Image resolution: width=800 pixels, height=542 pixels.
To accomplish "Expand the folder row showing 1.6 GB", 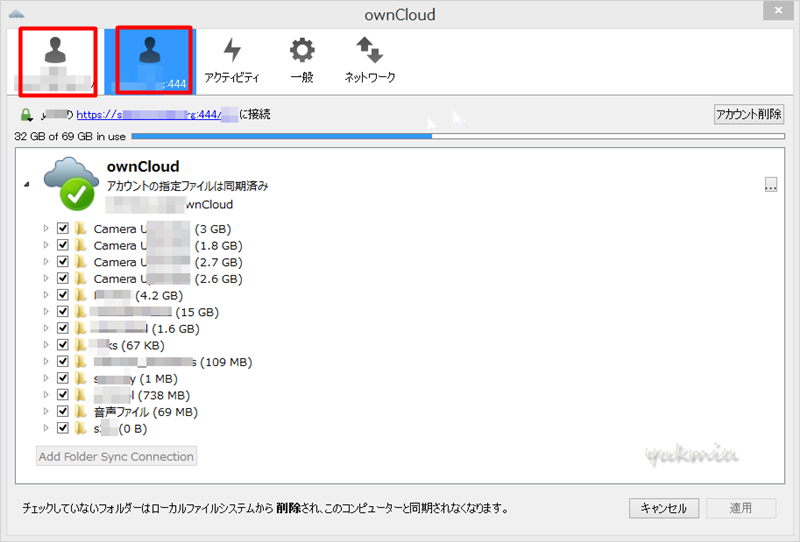I will [45, 328].
